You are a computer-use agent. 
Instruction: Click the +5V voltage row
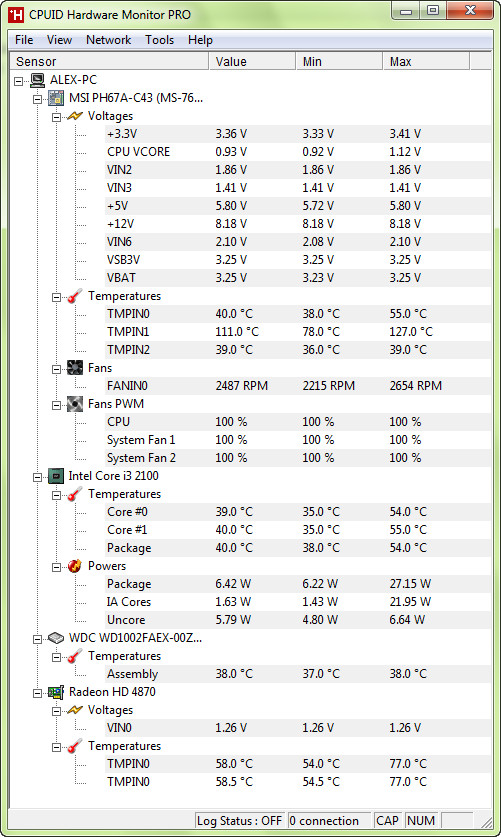(x=298, y=206)
